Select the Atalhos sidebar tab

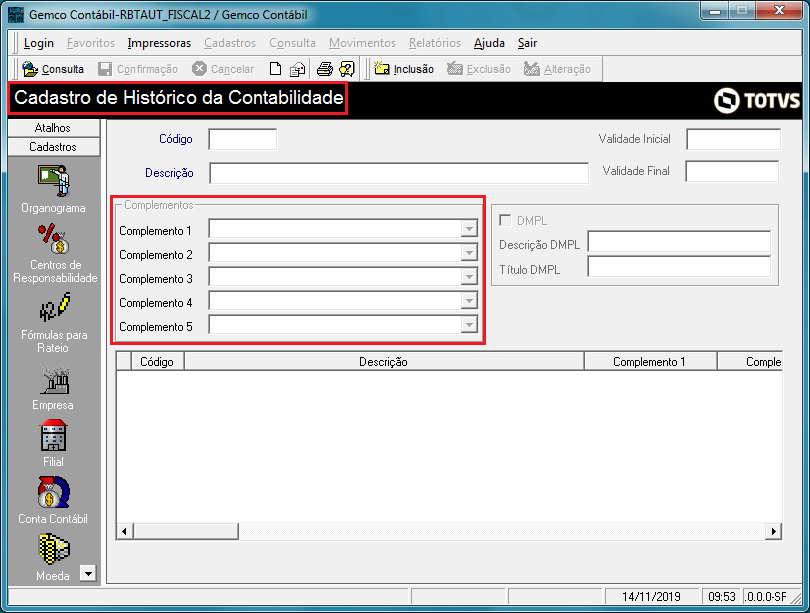click(53, 128)
